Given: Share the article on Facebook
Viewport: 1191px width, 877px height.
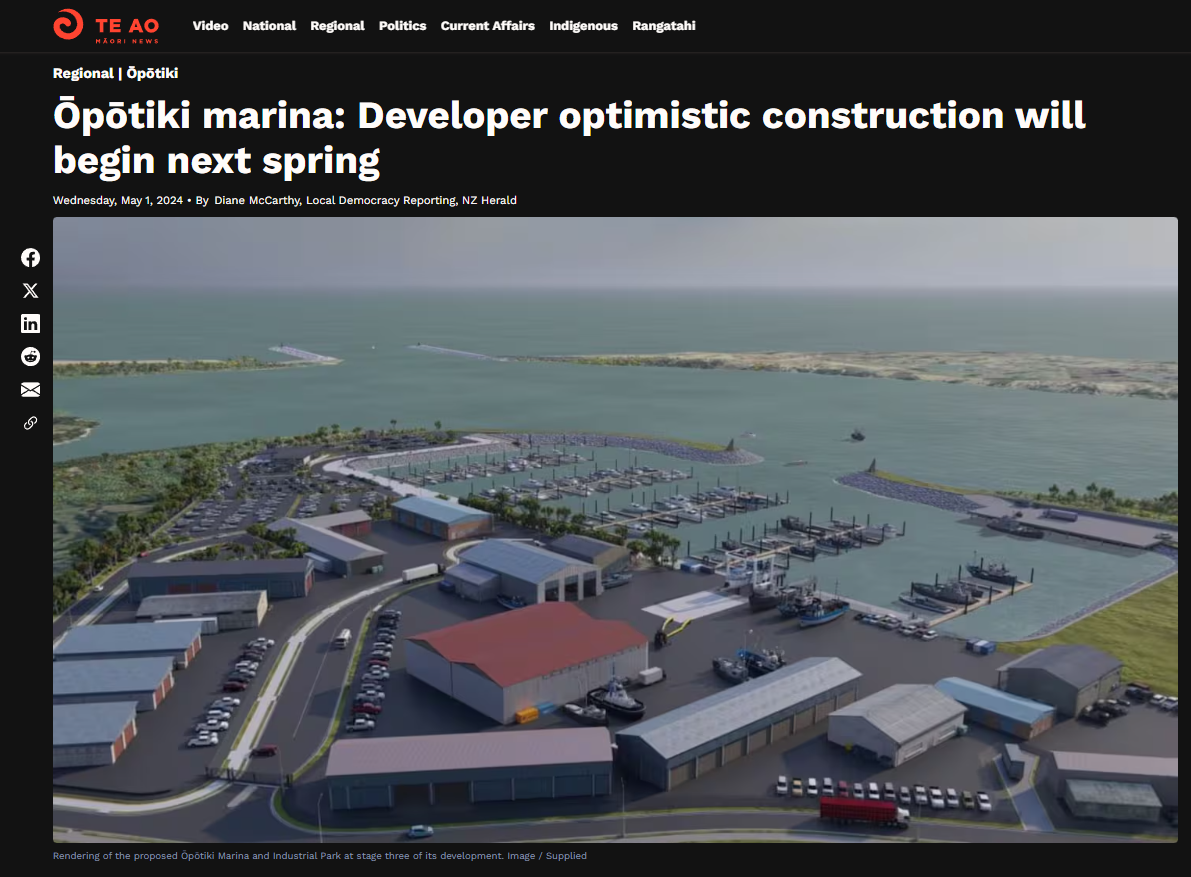Looking at the screenshot, I should (x=31, y=257).
